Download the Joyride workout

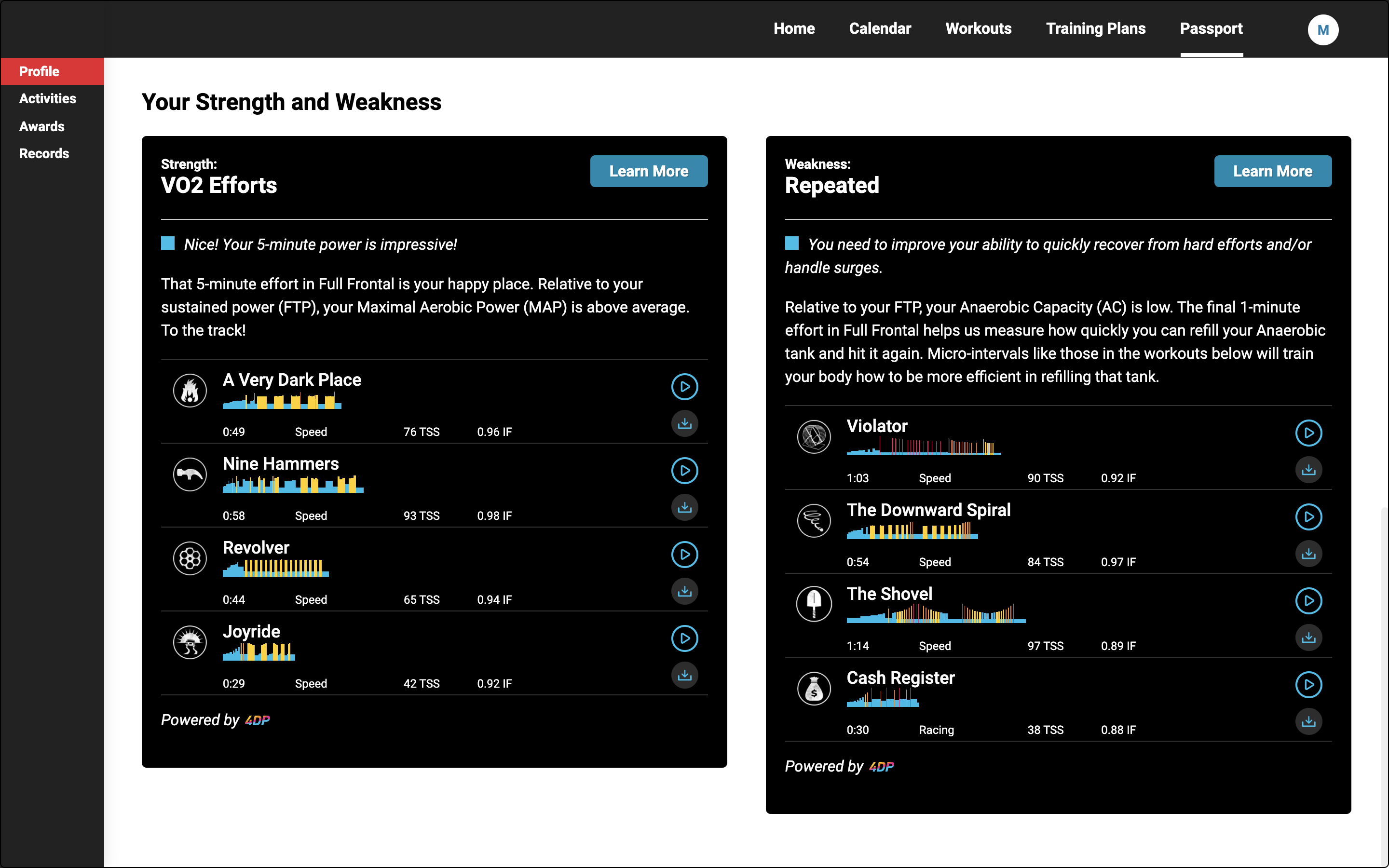click(x=684, y=675)
